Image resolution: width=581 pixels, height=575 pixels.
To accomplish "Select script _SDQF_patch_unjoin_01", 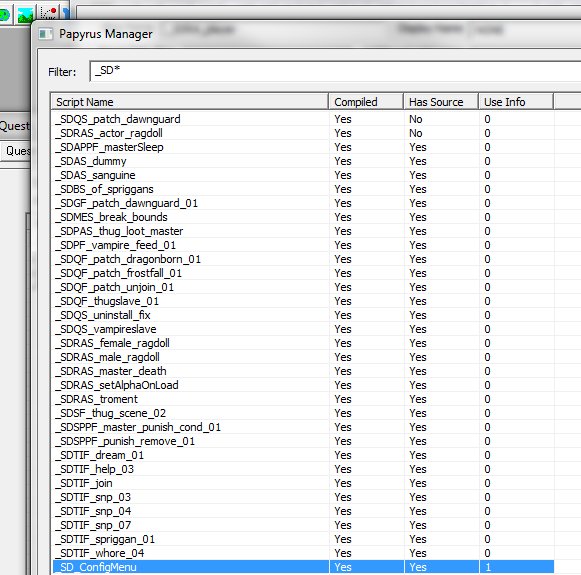I will (x=114, y=288).
